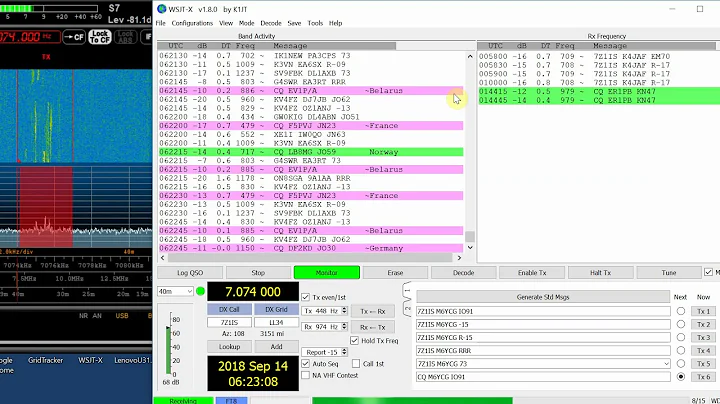Click the WSJT-X globe icon in title bar
Screen dimensions: 720x404
(162, 9)
